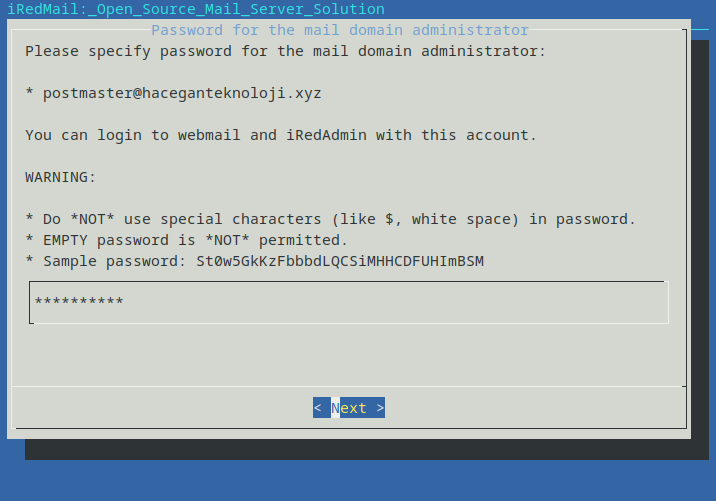716x501 pixels.
Task: Click the 'Do *NOT* use special characters' warning
Action: 331,219
